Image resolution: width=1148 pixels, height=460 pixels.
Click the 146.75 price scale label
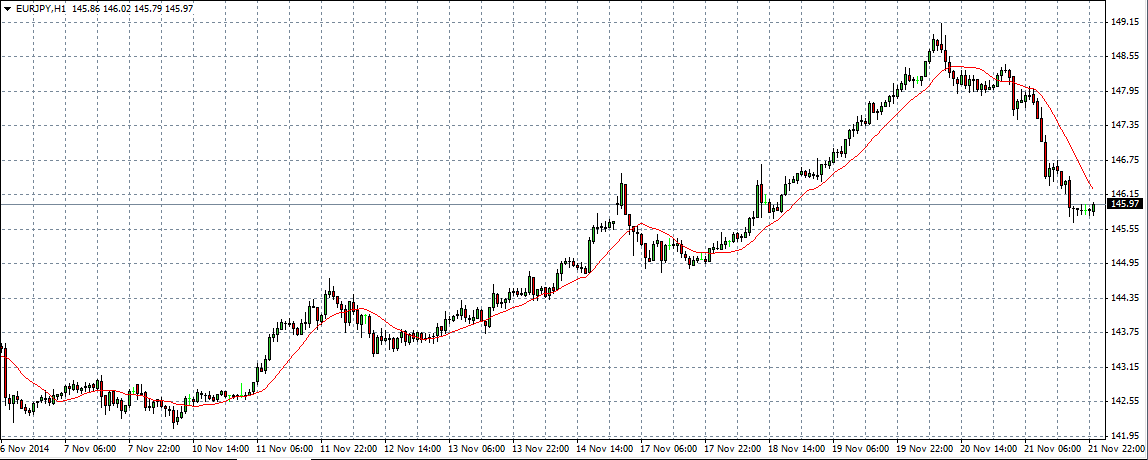1123,160
